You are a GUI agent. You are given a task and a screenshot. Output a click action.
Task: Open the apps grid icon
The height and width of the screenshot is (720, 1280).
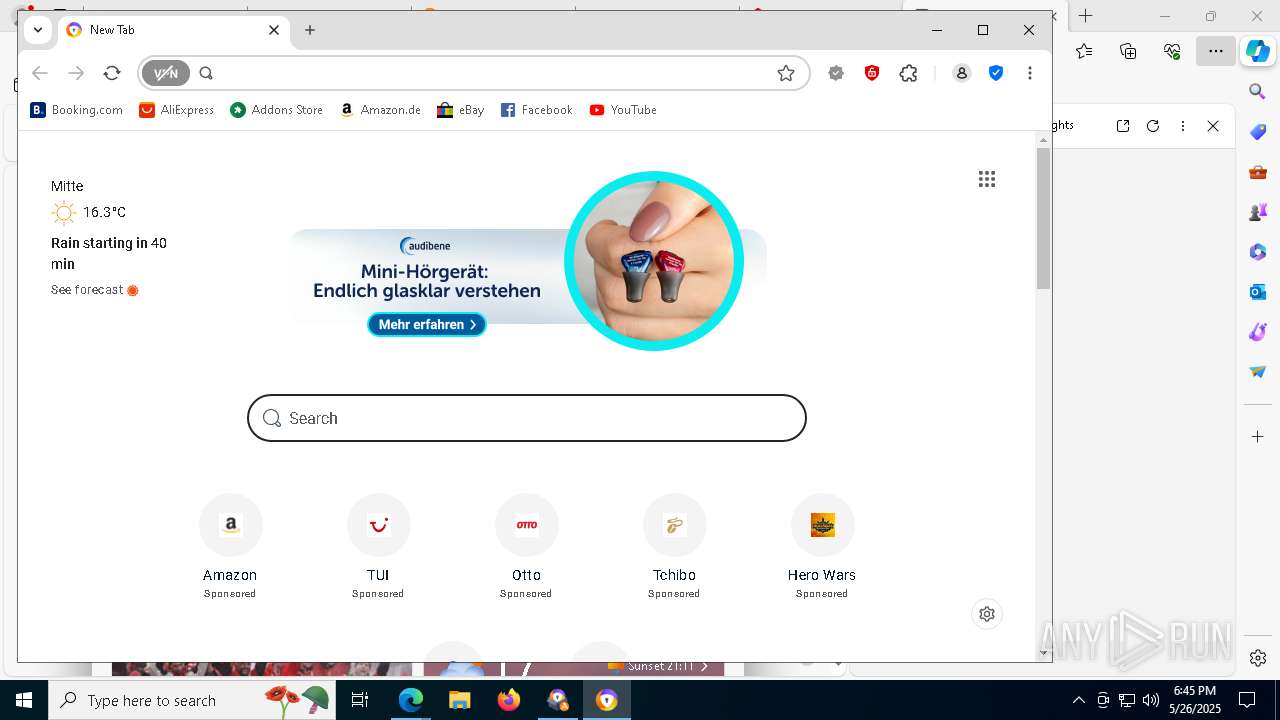pyautogui.click(x=987, y=179)
